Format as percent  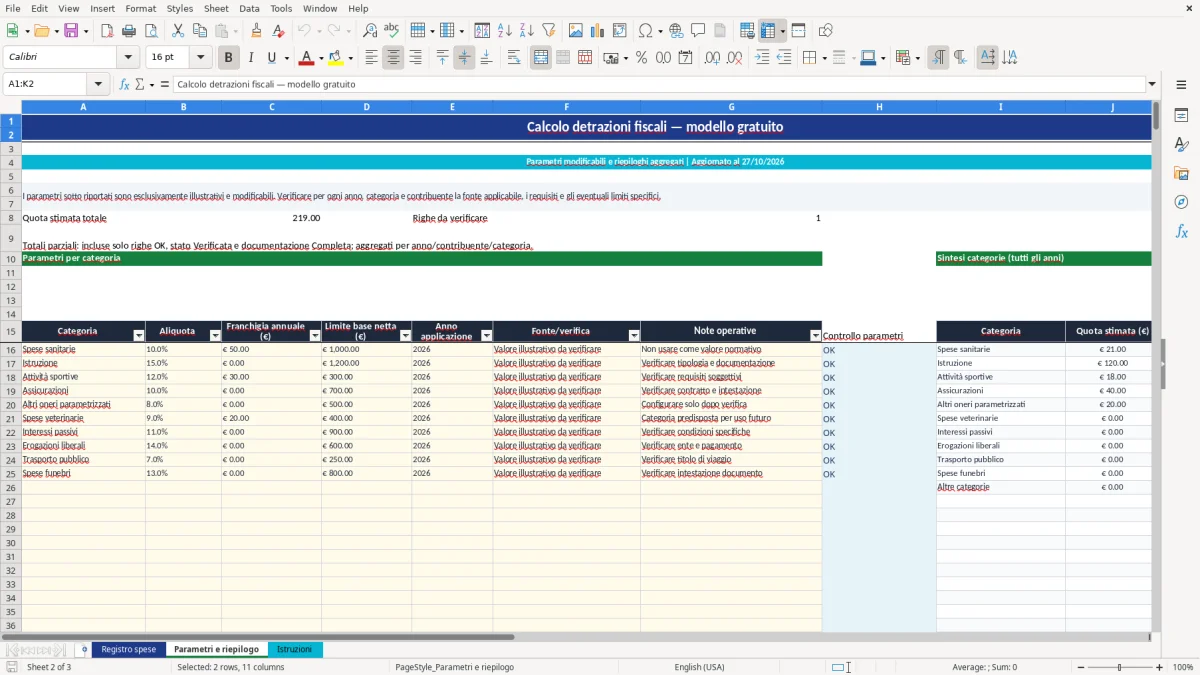pos(641,58)
